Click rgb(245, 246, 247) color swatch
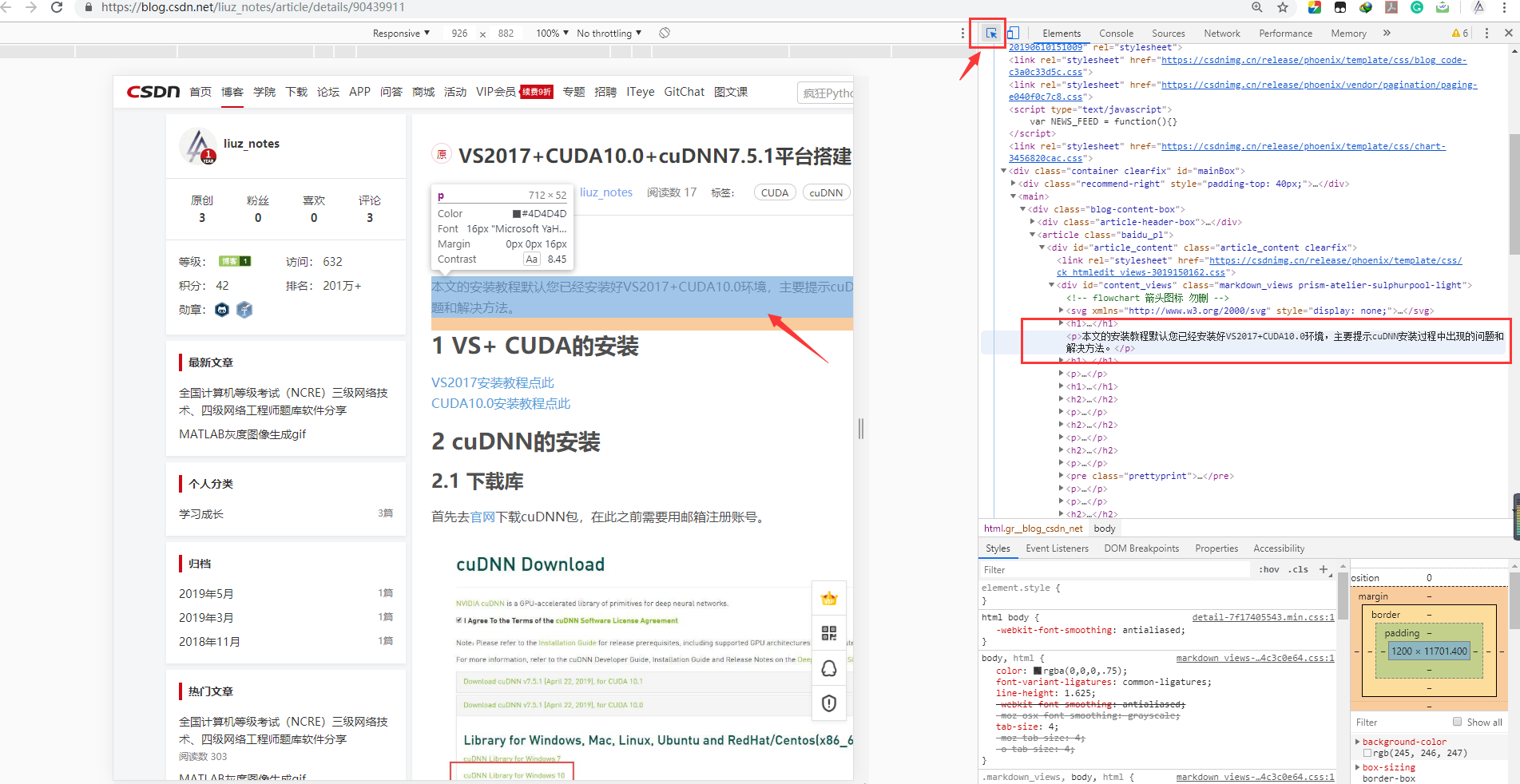The image size is (1520, 784). [x=1367, y=753]
